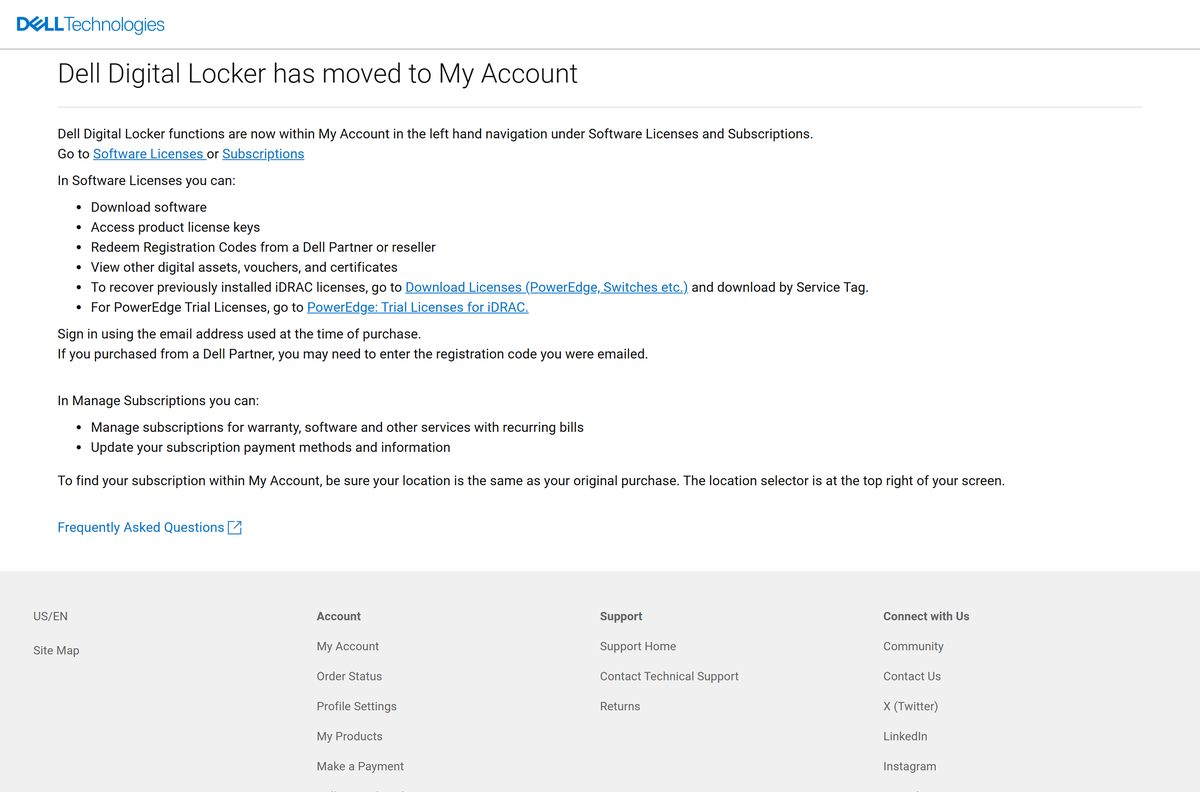Image resolution: width=1200 pixels, height=792 pixels.
Task: Open the Site Map footer link
Action: pyautogui.click(x=56, y=650)
